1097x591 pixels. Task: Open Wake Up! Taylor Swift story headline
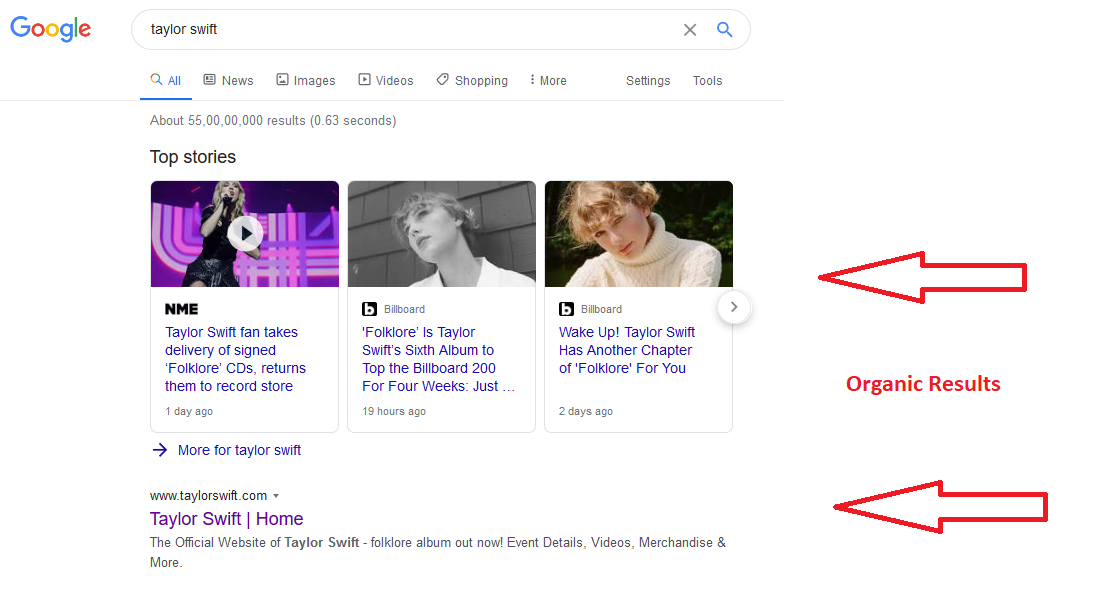point(627,350)
